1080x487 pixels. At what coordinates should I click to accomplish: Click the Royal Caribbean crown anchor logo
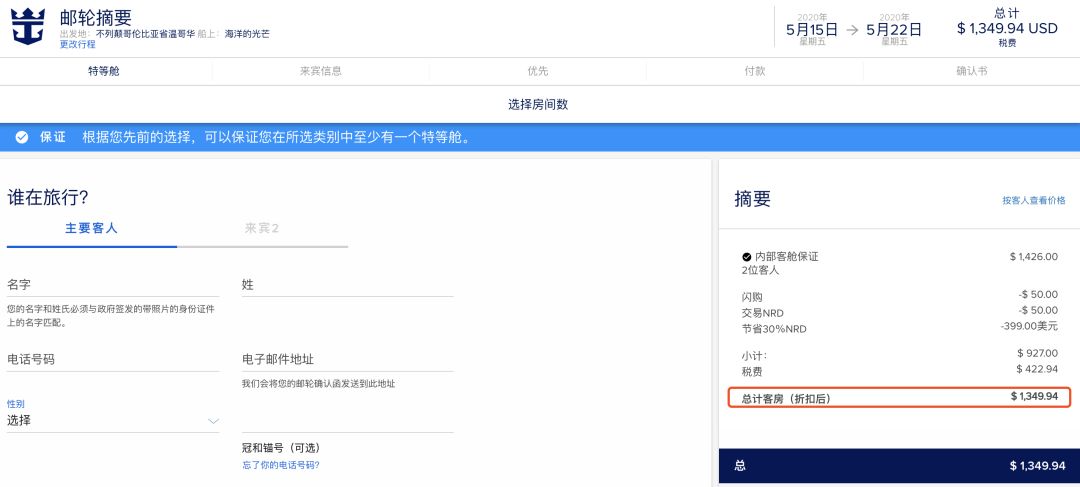28,26
